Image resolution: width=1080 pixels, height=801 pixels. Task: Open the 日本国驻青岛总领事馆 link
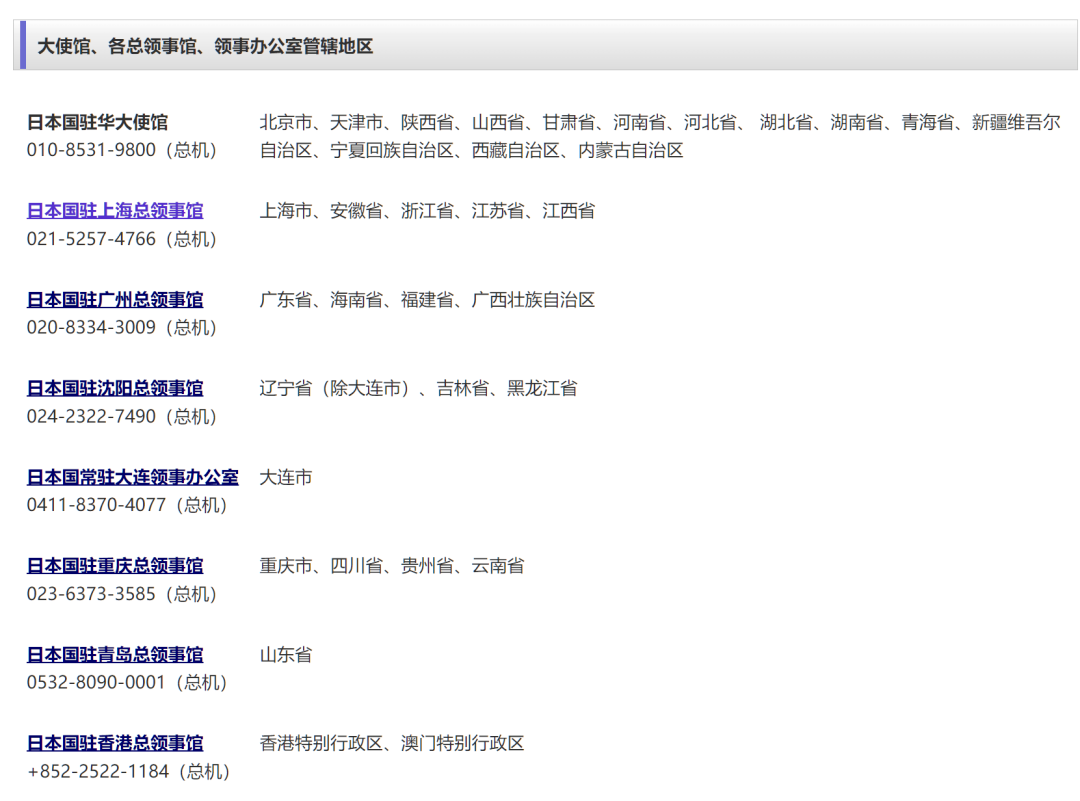coord(115,655)
